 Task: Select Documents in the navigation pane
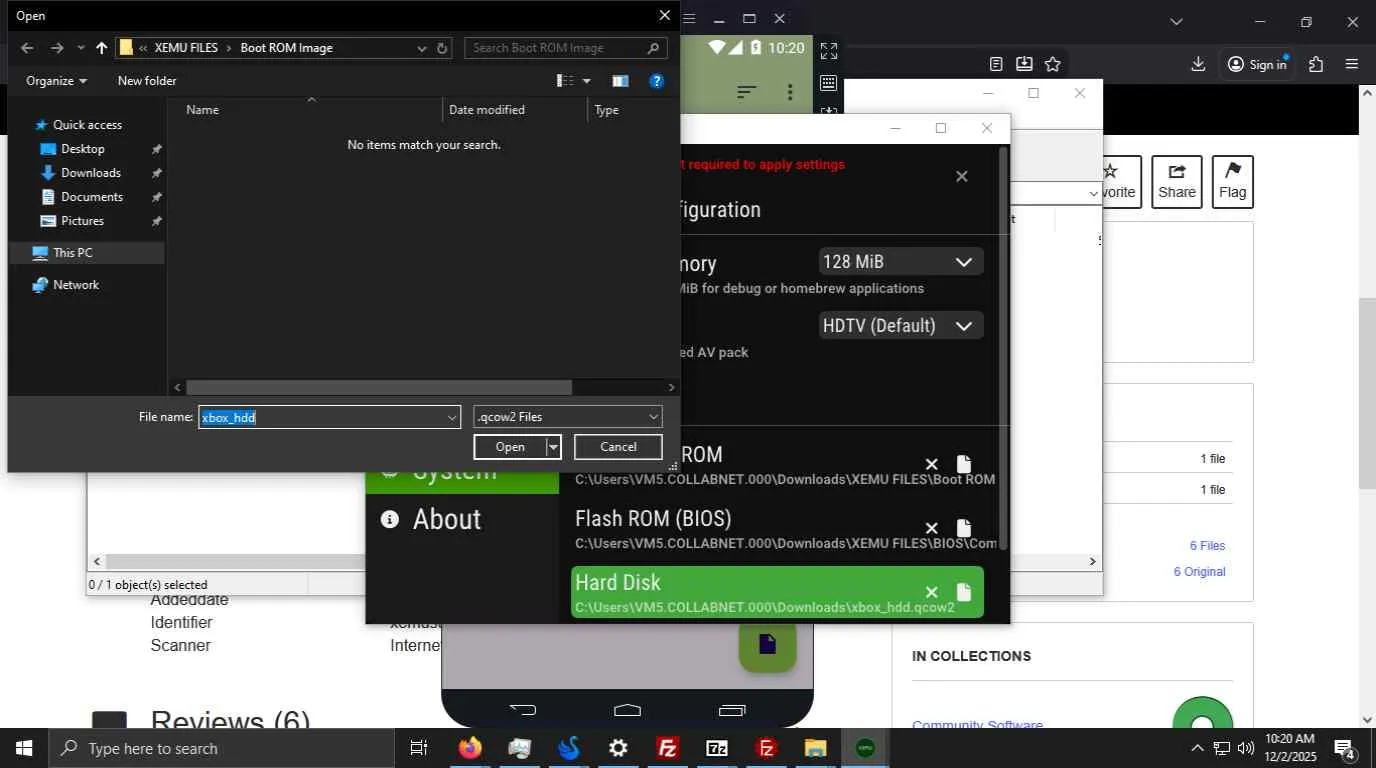[x=92, y=197]
